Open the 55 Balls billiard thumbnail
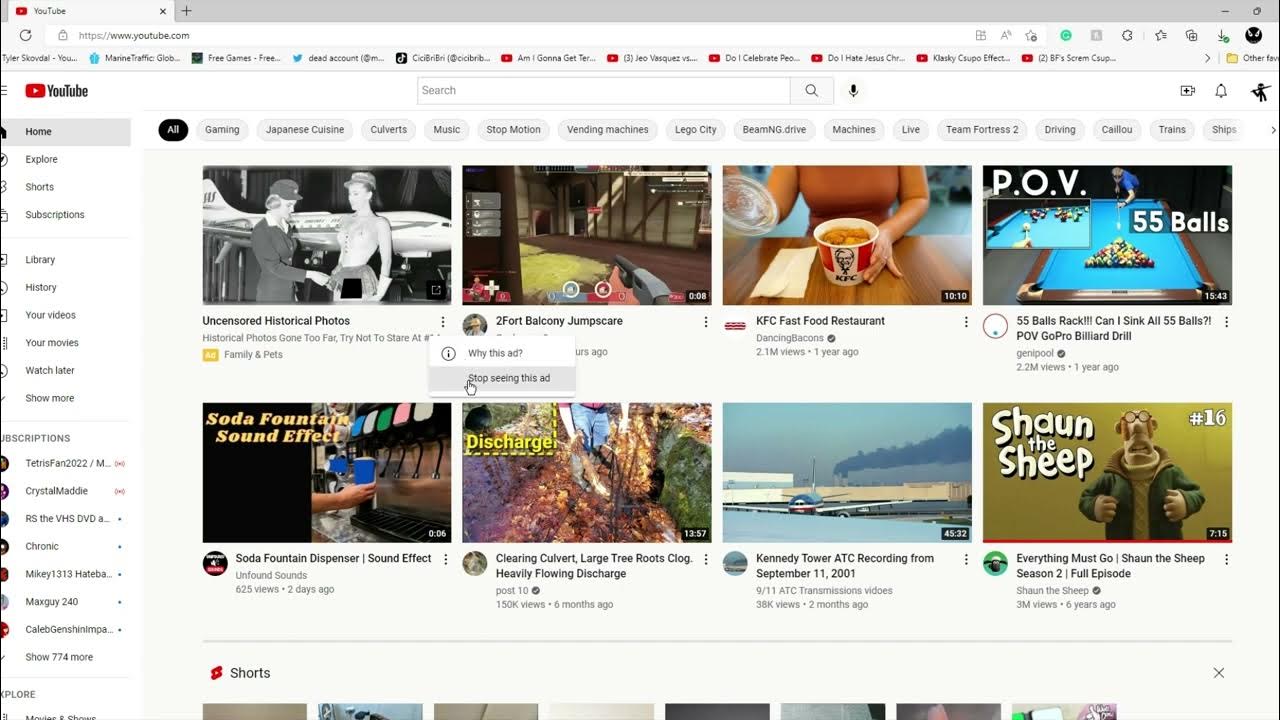 [x=1107, y=235]
